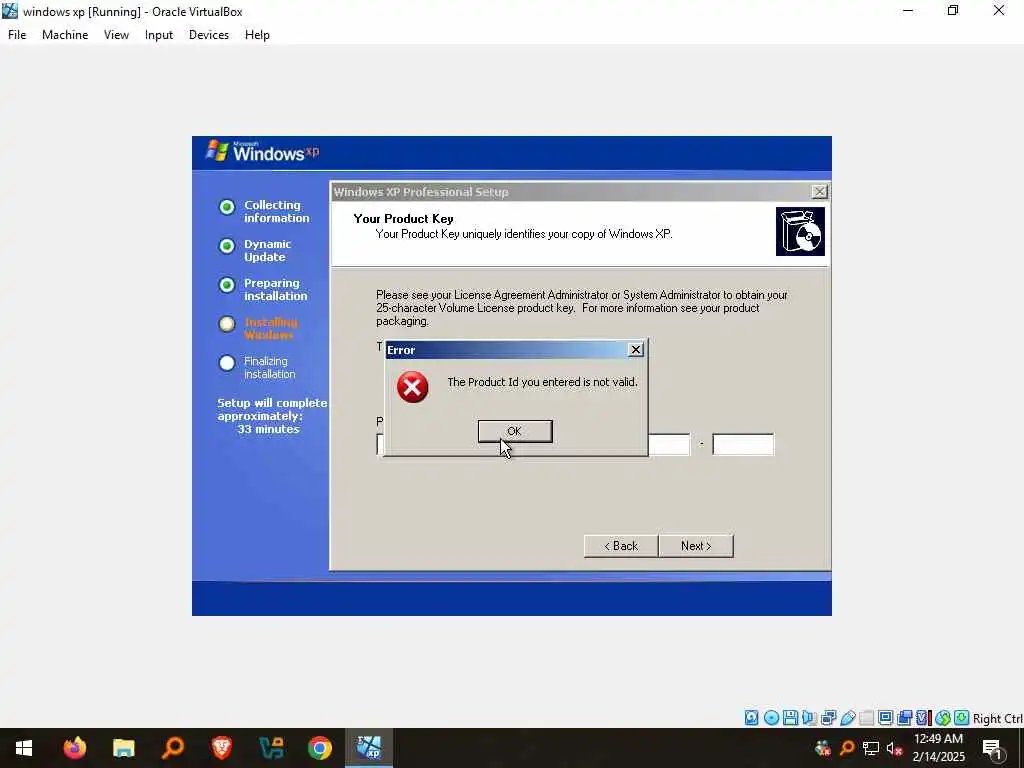Click the 'Finalizing installation' setup step
This screenshot has width=1024, height=768.
(270, 368)
